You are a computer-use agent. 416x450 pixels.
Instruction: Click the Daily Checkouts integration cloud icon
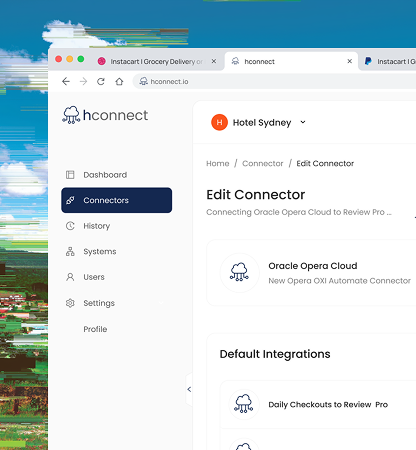tap(244, 404)
